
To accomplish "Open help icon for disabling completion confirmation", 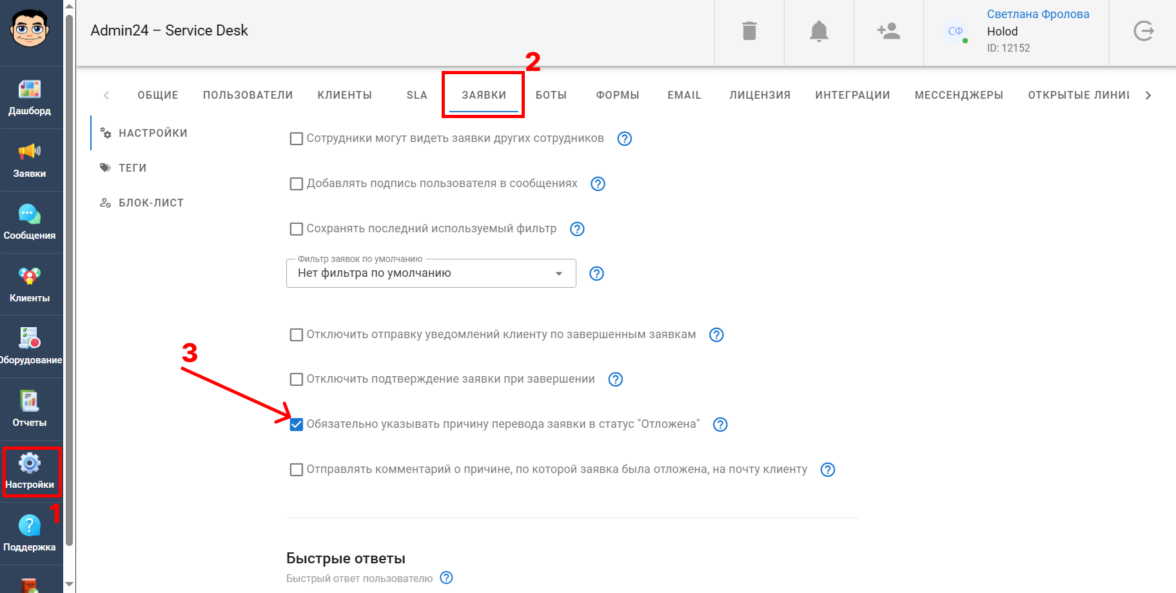I will point(615,380).
